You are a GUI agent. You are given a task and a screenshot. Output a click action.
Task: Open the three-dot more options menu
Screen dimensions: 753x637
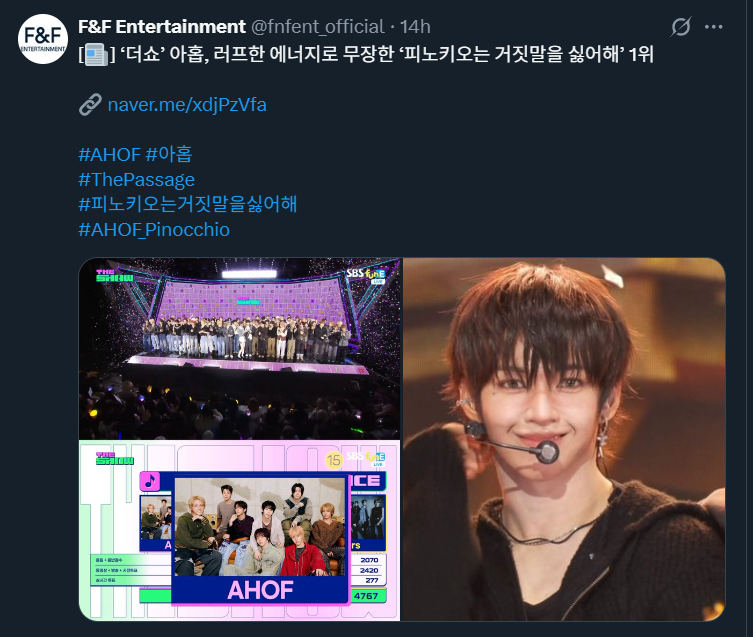pos(714,27)
